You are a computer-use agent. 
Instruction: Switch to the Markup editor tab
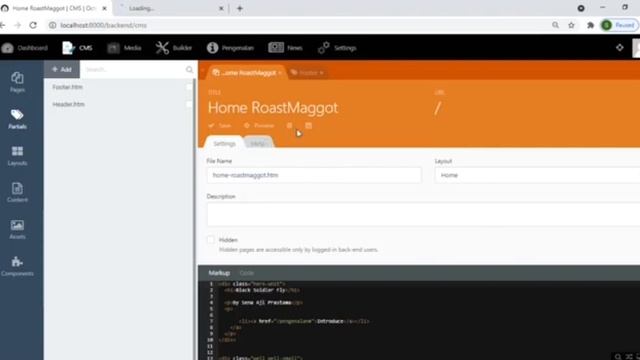[x=219, y=273]
